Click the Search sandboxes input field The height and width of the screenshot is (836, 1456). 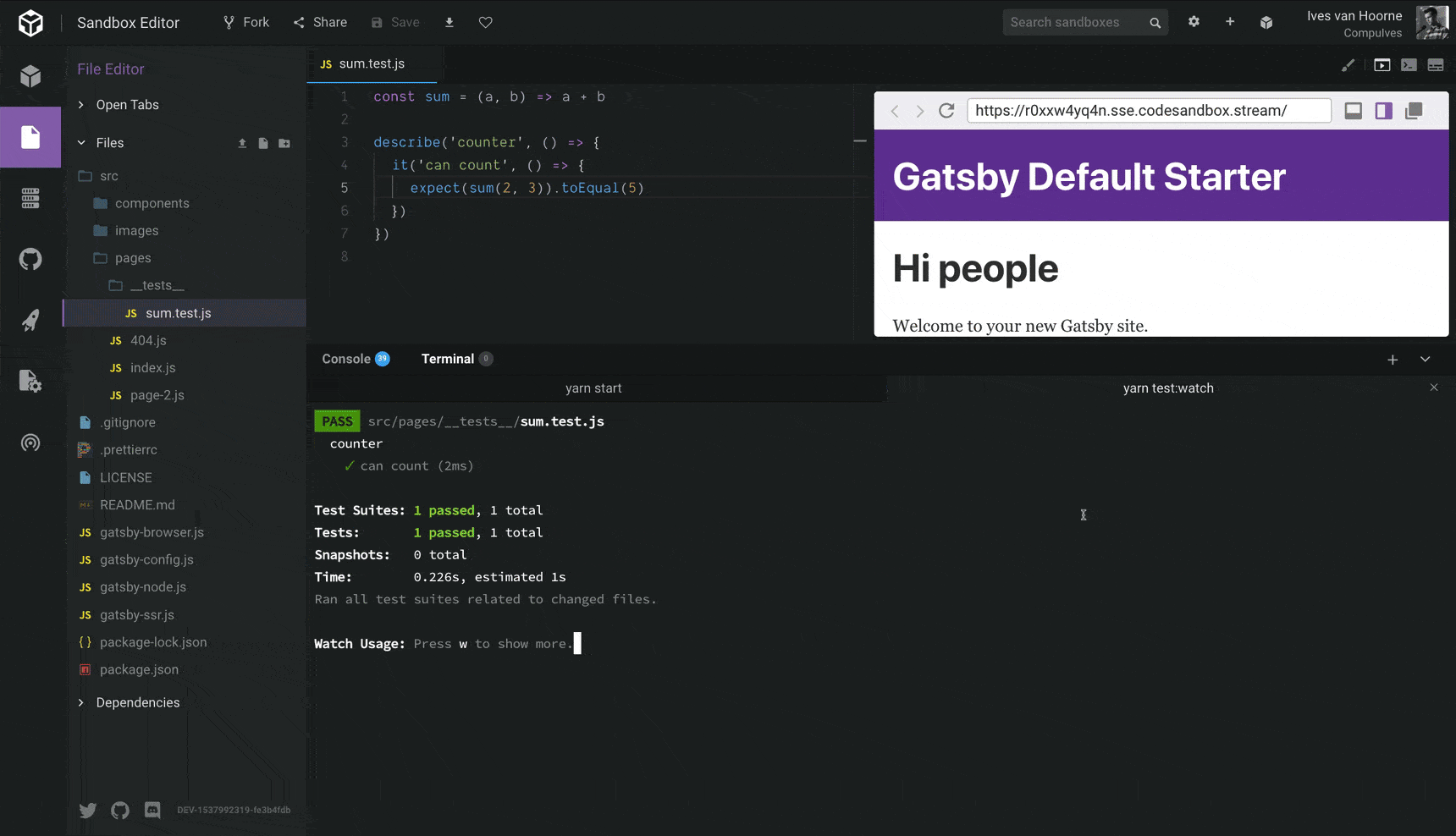[1075, 22]
